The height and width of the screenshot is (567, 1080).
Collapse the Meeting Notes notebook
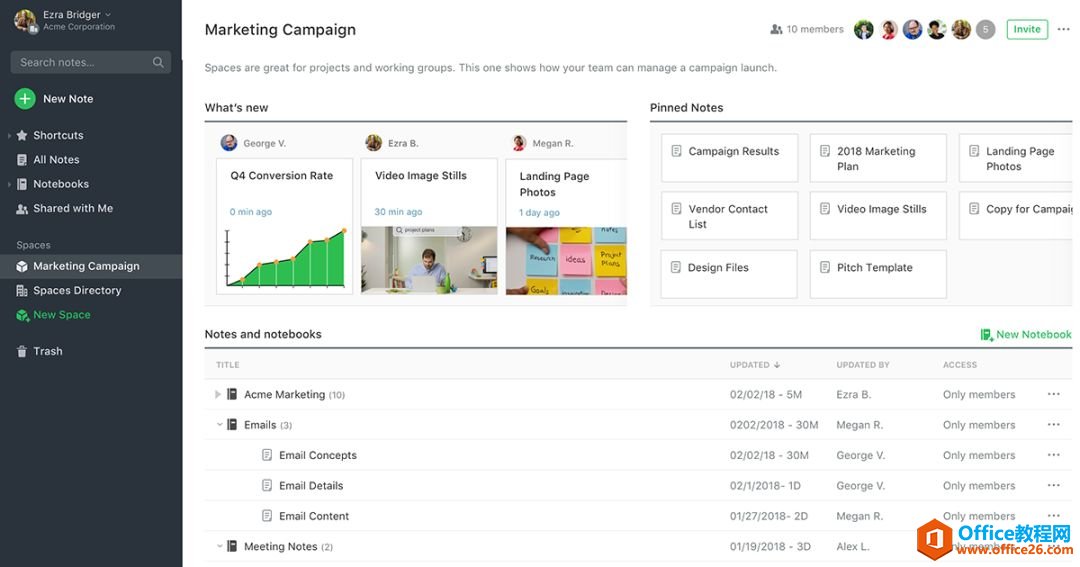(219, 546)
